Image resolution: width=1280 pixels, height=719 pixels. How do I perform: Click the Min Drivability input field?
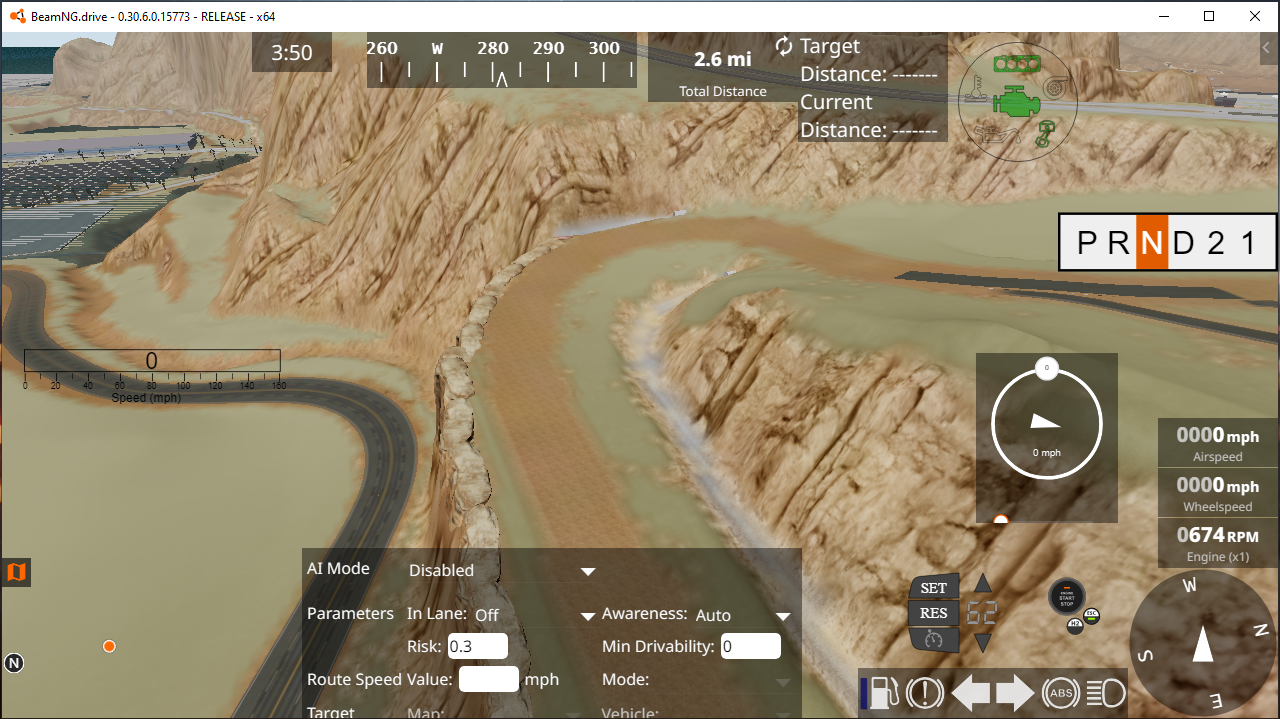(750, 646)
